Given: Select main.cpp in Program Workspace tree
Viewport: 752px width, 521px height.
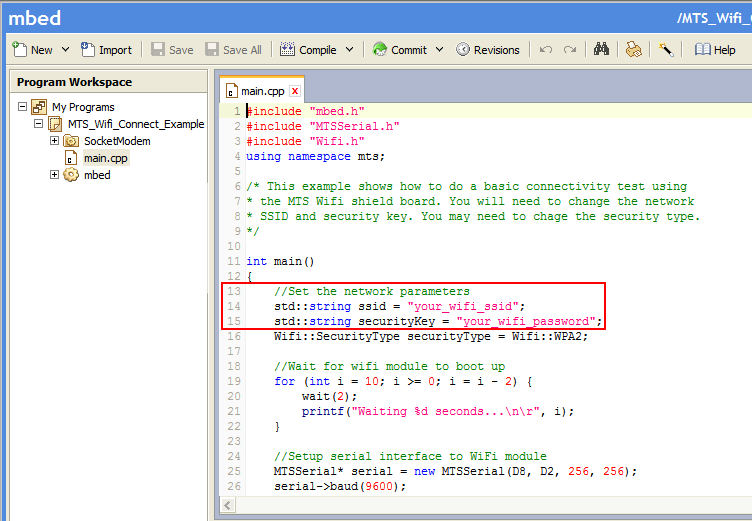Looking at the screenshot, I should point(105,158).
